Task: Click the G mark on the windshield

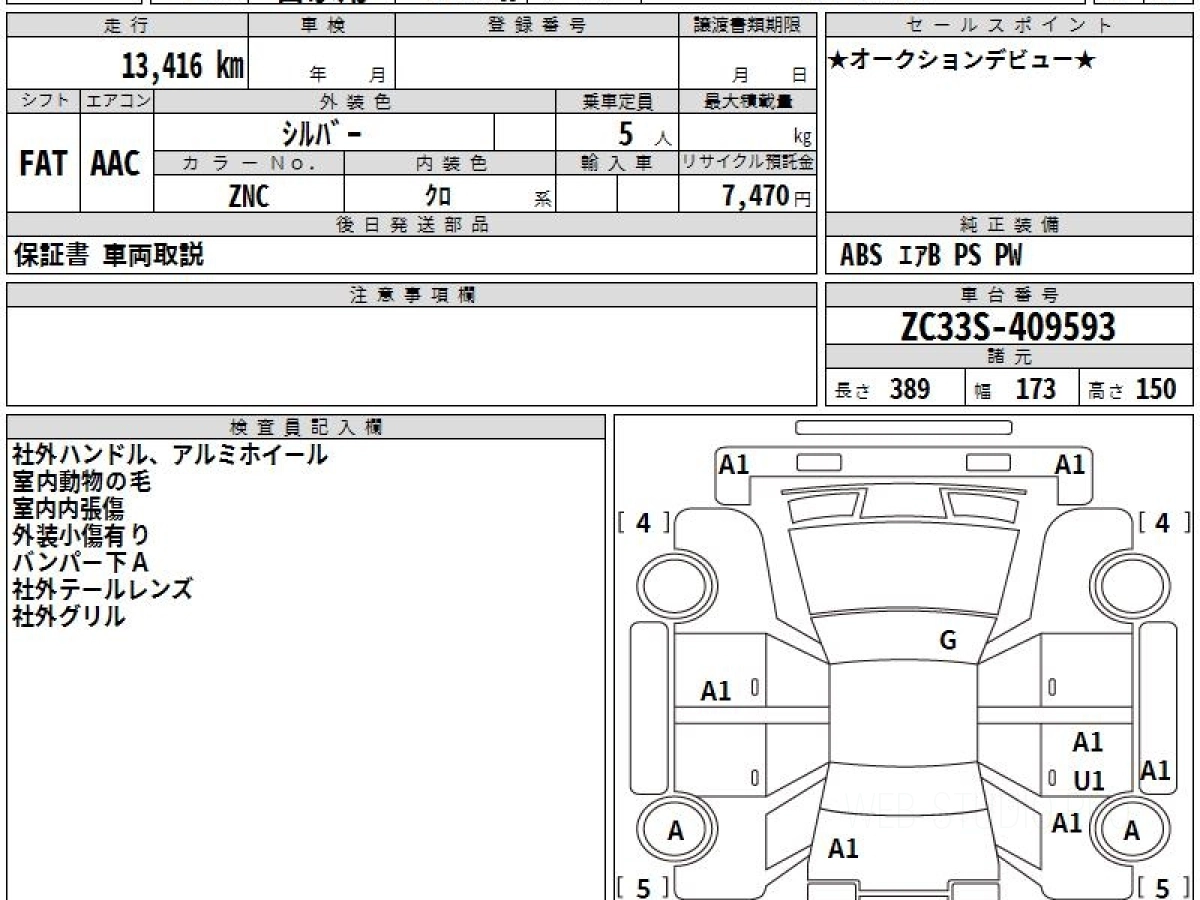Action: coord(948,641)
